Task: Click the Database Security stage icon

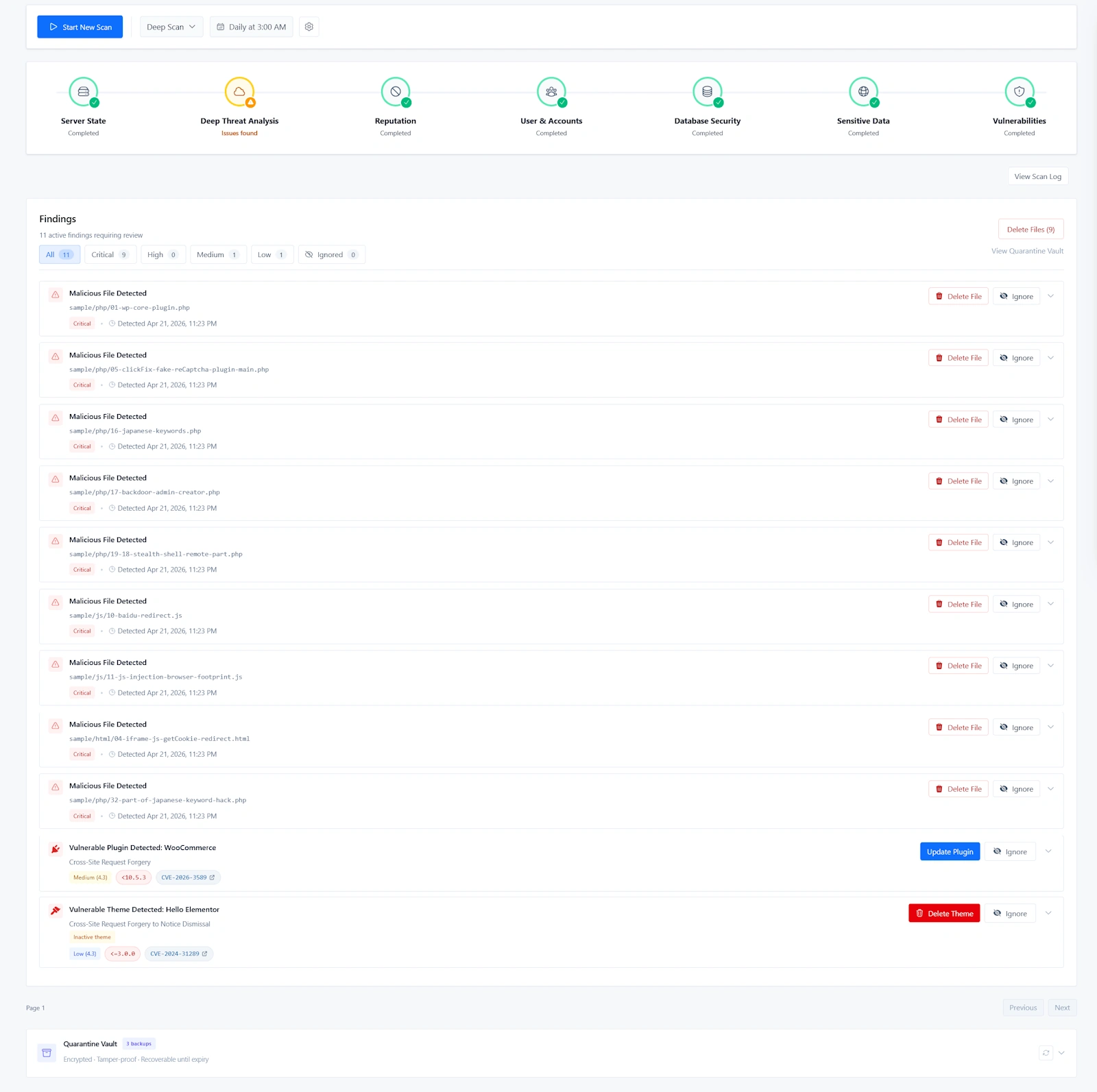Action: tap(707, 92)
